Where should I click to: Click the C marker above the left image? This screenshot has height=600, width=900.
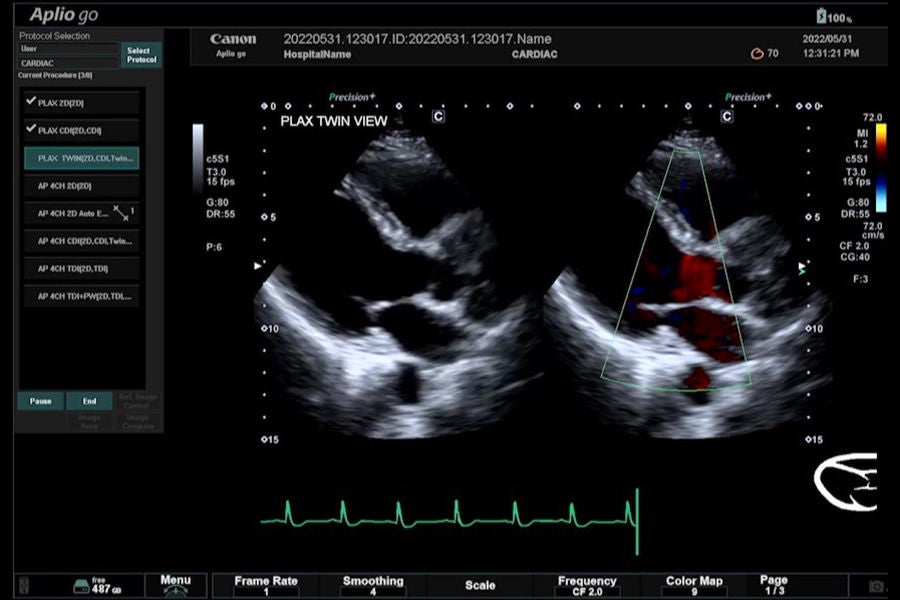click(438, 117)
